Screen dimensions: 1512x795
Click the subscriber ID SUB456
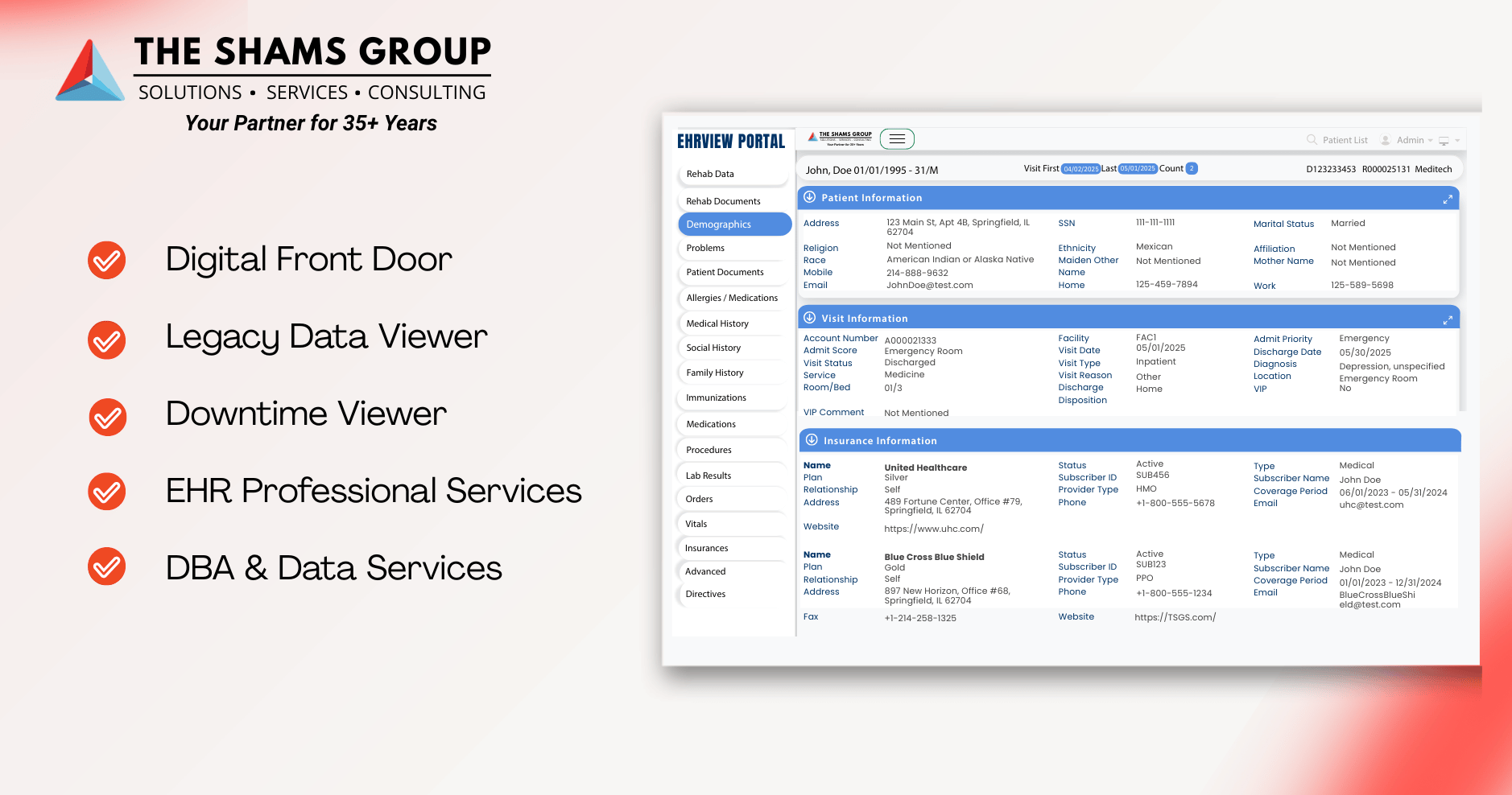[x=1153, y=475]
